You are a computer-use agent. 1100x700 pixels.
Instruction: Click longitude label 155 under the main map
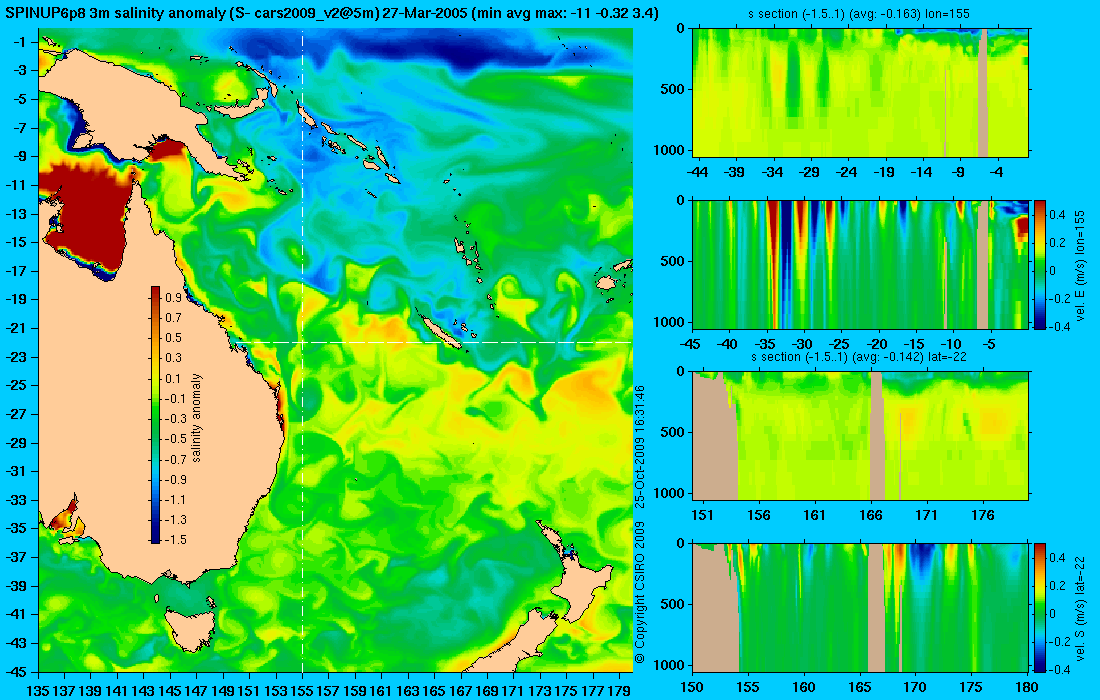coord(302,691)
